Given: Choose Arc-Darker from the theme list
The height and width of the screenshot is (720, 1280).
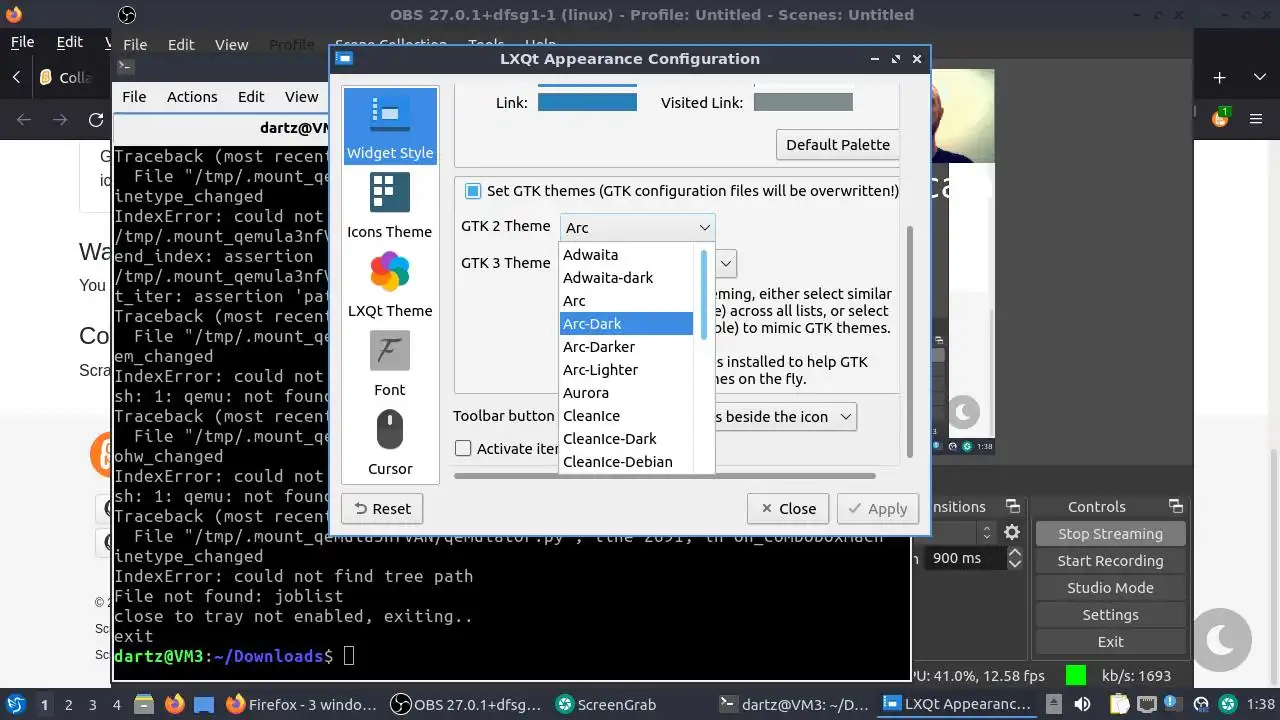Looking at the screenshot, I should [x=626, y=347].
